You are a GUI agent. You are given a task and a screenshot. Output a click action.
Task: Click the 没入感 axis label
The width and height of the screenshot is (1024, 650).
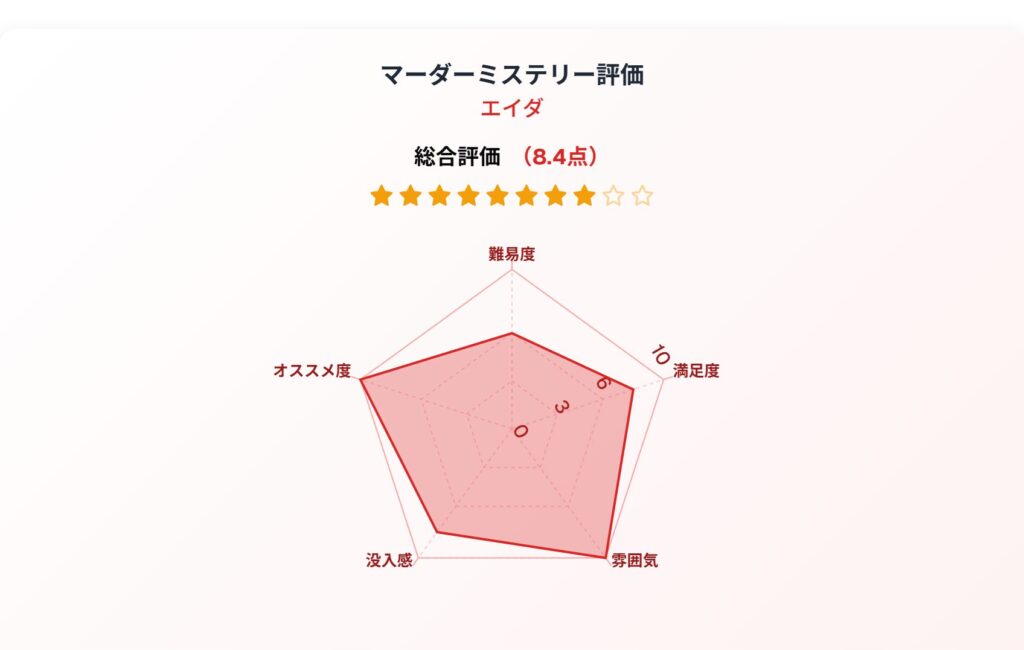(389, 561)
